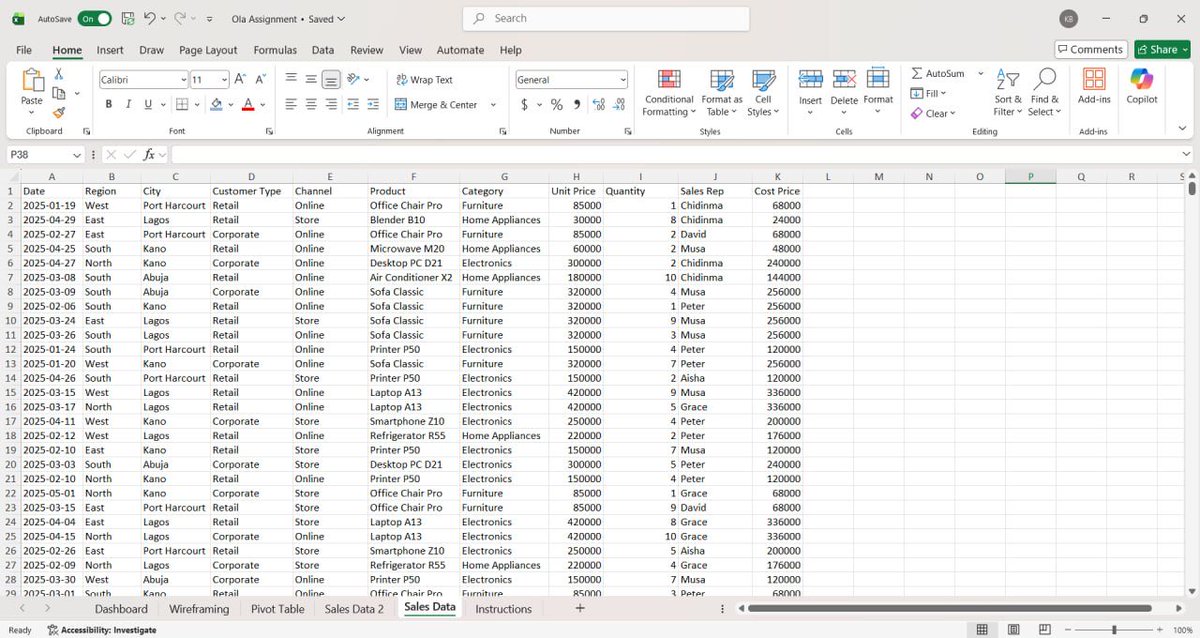Toggle bottom align button
1200x638 pixels.
point(331,79)
